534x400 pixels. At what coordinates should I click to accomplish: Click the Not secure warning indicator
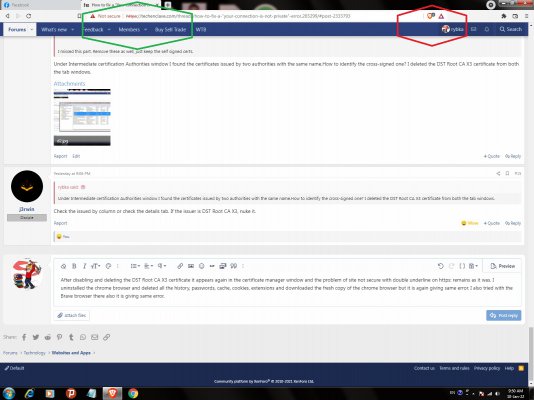(x=105, y=16)
